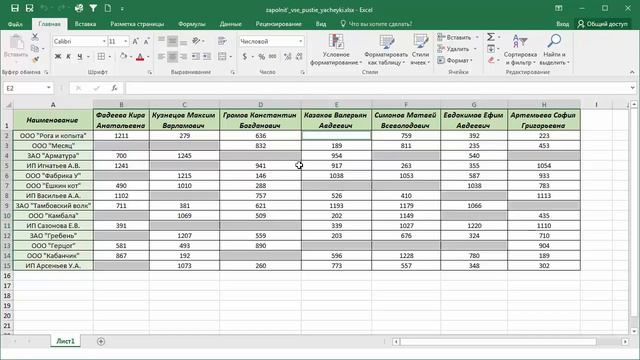Click the AutoSum sigma icon
640x360 pixels.
point(491,37)
